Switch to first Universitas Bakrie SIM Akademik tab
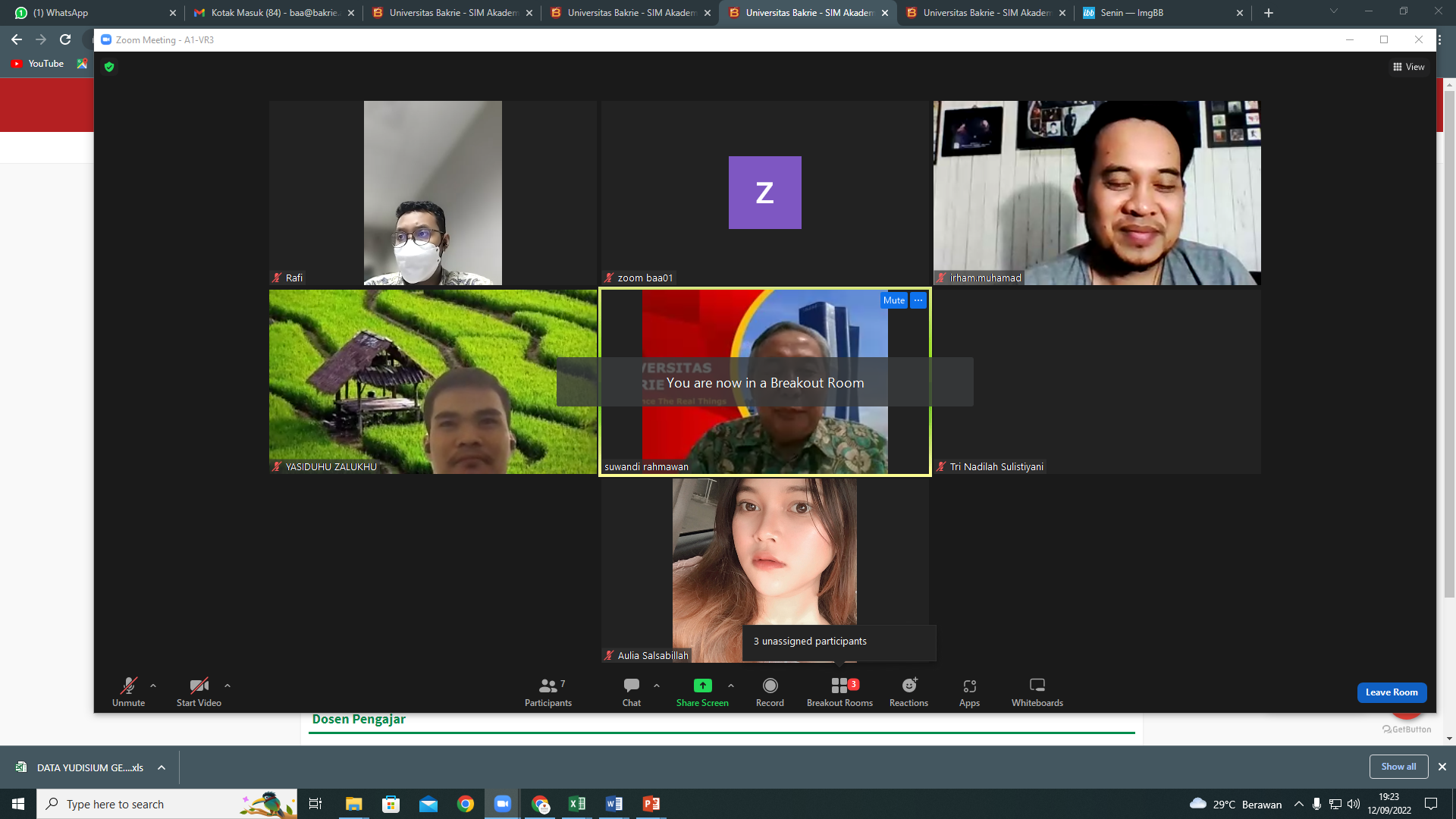Image resolution: width=1456 pixels, height=819 pixels. pos(453,13)
